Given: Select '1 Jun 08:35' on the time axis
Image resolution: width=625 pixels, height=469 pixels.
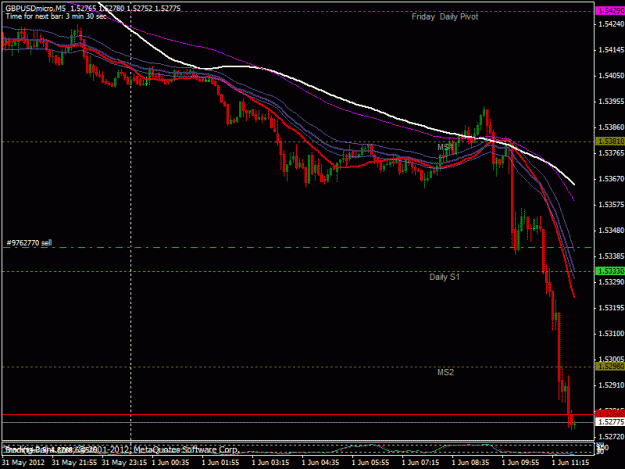Looking at the screenshot, I should click(x=470, y=463).
